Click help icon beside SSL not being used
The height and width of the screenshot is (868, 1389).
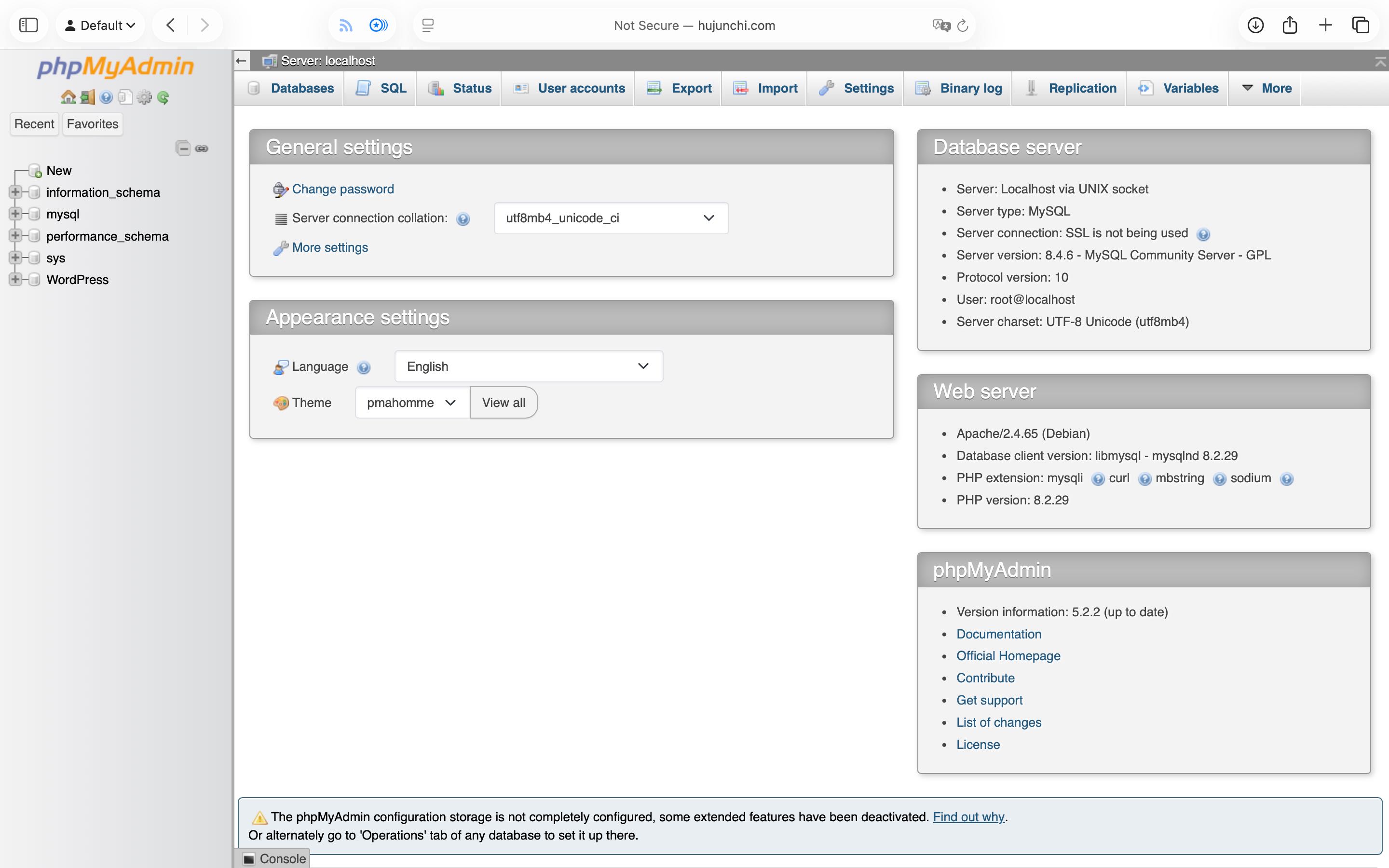tap(1203, 234)
